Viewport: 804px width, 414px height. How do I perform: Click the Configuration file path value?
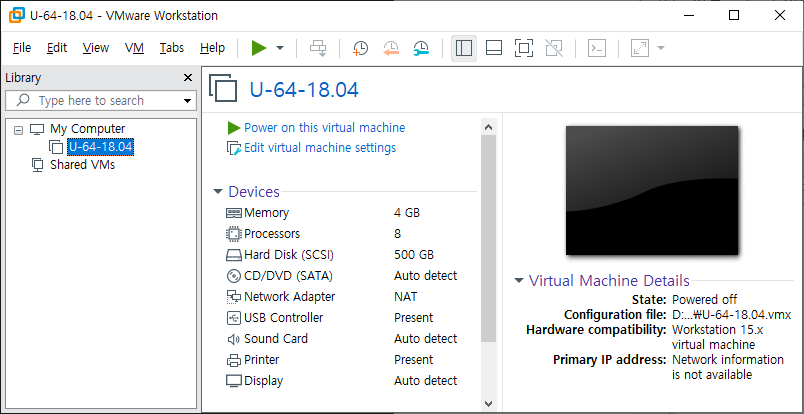pos(732,315)
